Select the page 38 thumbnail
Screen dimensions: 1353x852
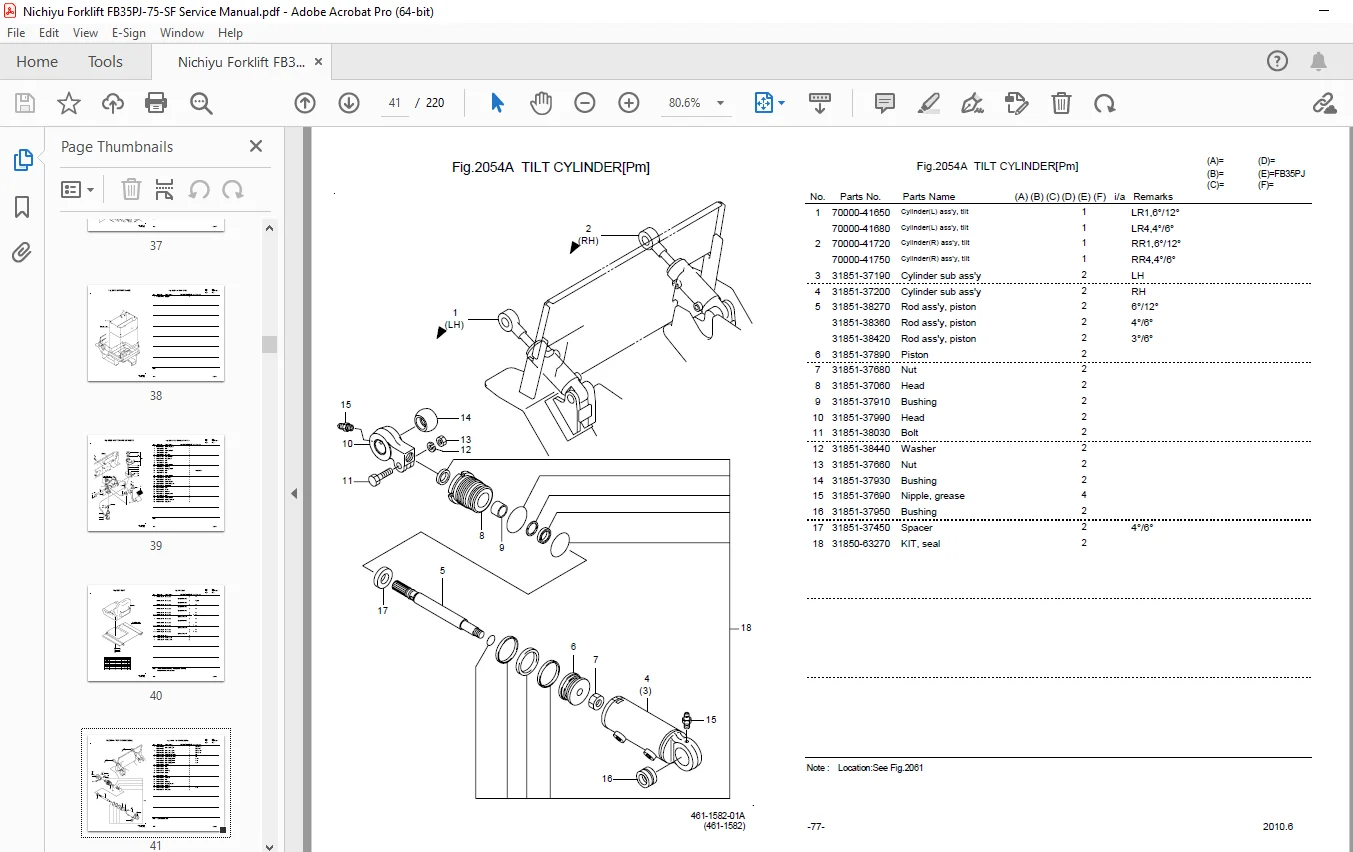point(156,333)
